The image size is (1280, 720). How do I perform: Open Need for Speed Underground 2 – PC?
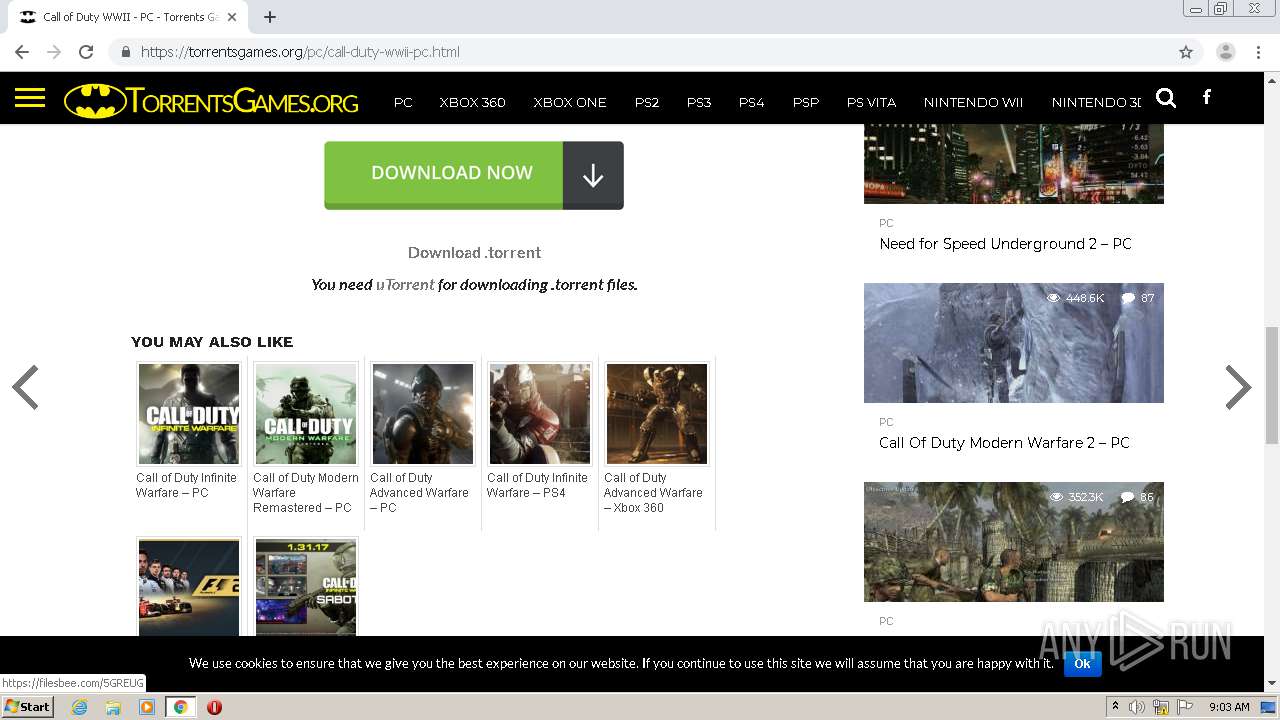pyautogui.click(x=1005, y=244)
